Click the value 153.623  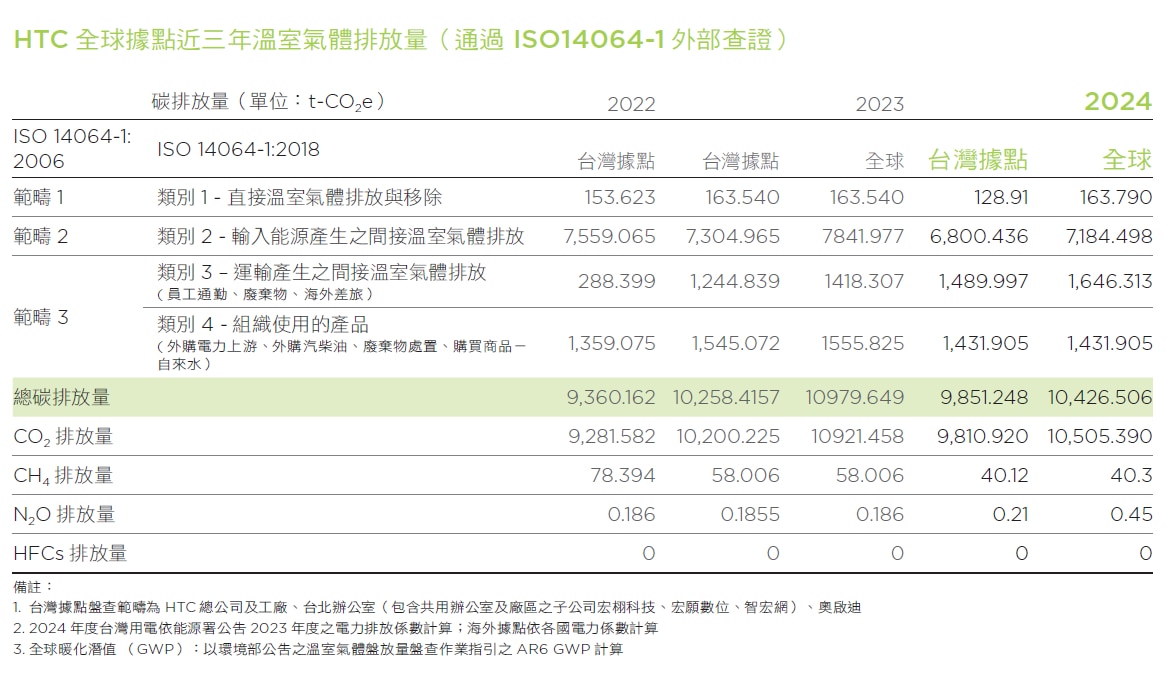point(620,198)
